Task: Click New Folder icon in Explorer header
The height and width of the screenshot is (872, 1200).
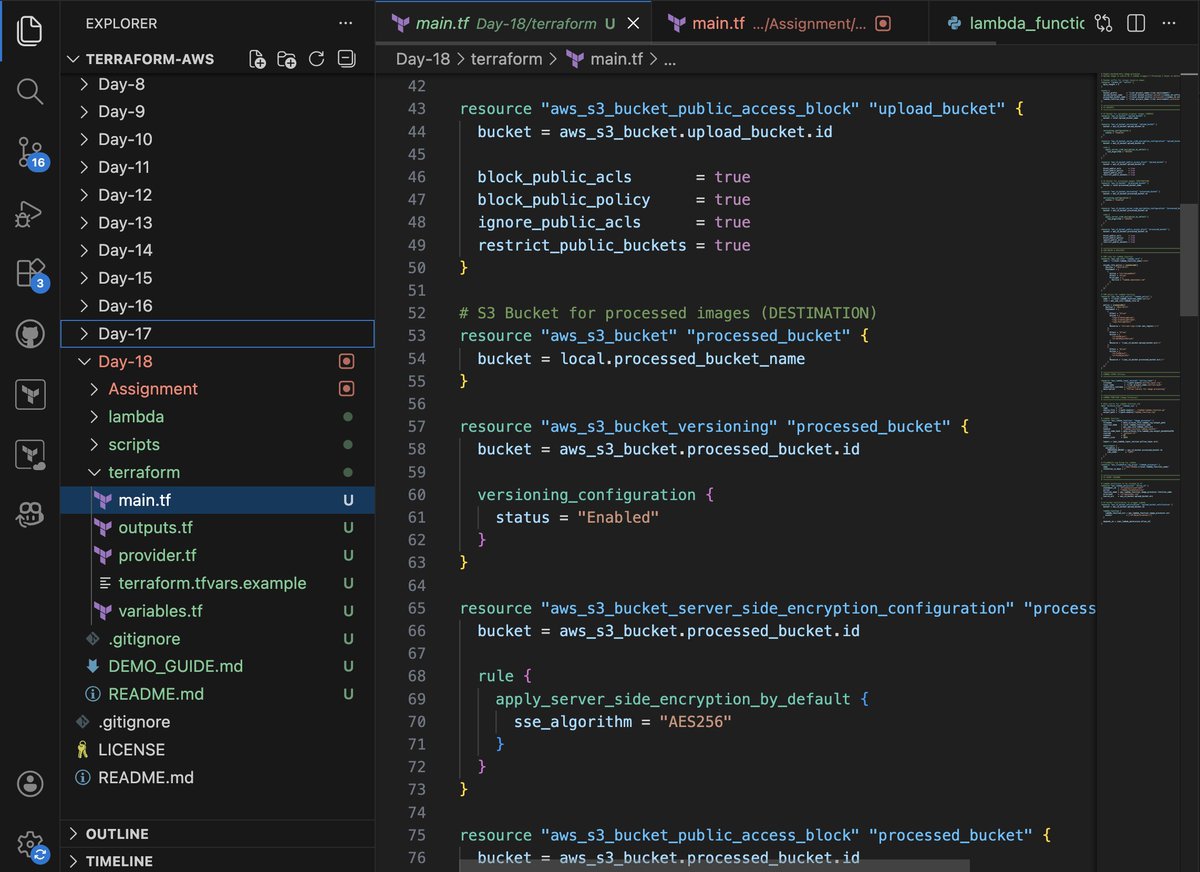Action: [287, 59]
